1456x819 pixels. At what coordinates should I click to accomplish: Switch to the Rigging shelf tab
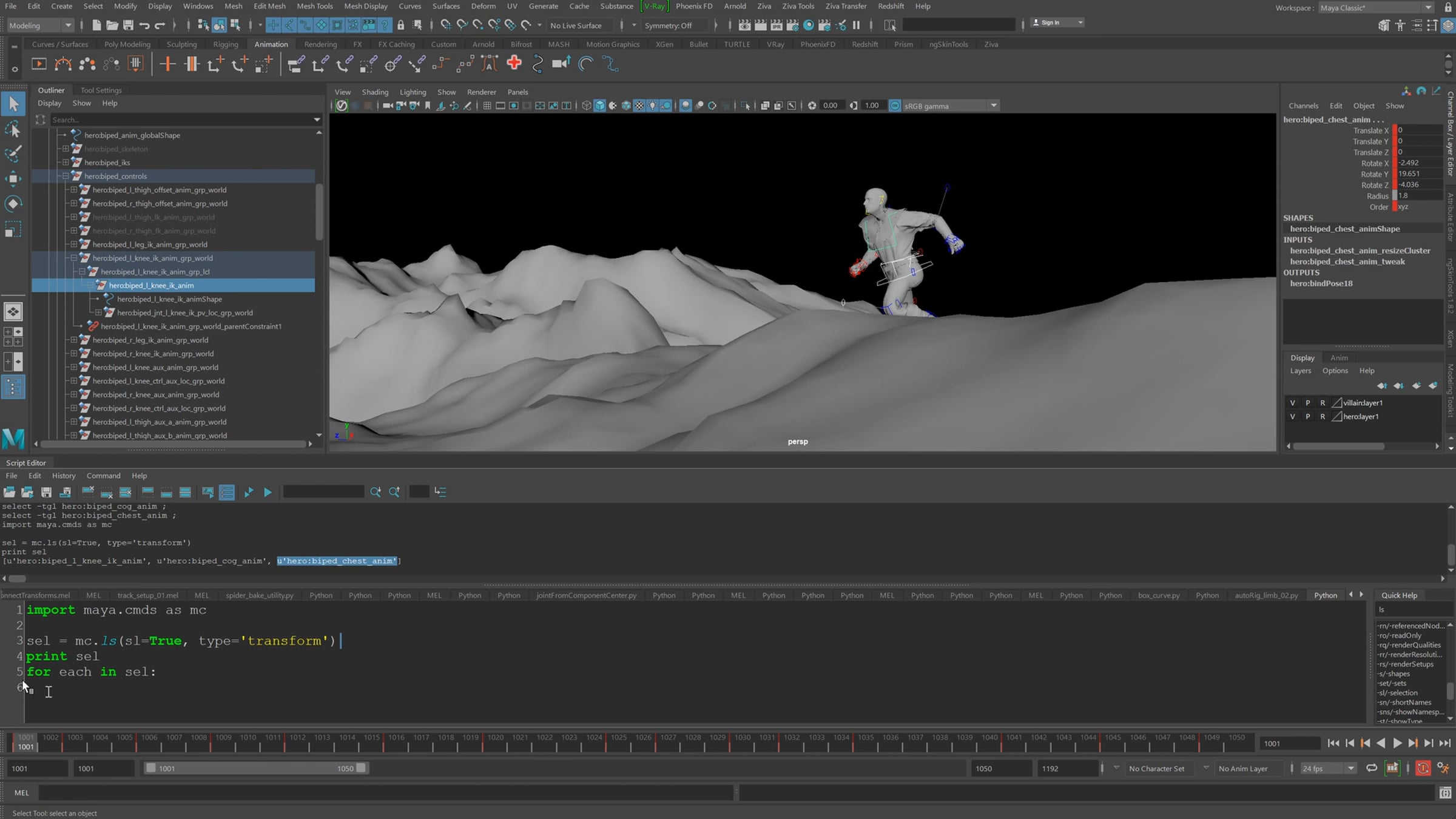225,44
